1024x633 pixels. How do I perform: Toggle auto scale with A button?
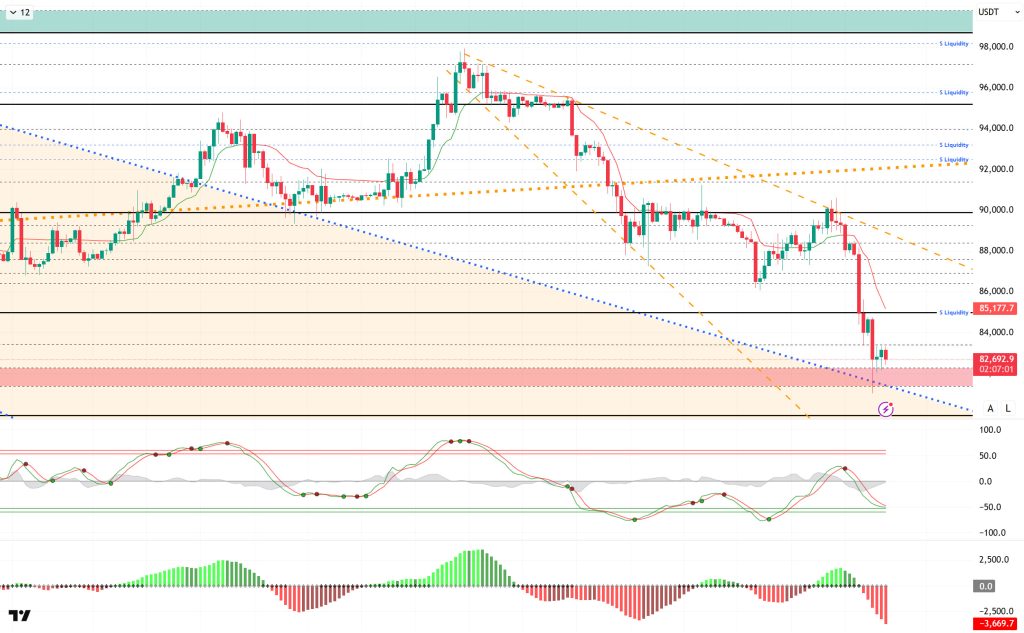click(x=990, y=408)
